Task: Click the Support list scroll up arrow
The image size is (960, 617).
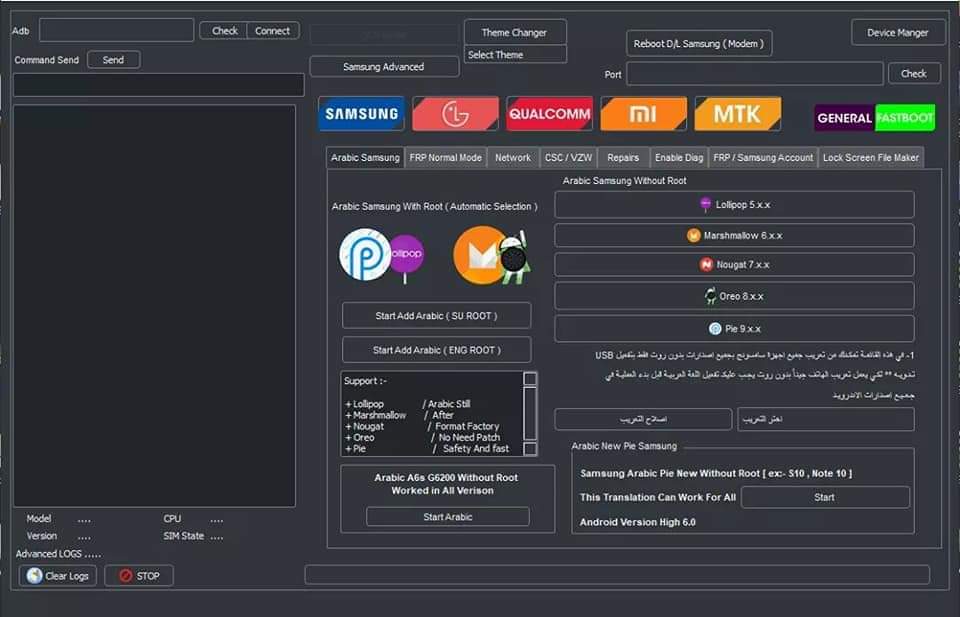Action: 530,378
